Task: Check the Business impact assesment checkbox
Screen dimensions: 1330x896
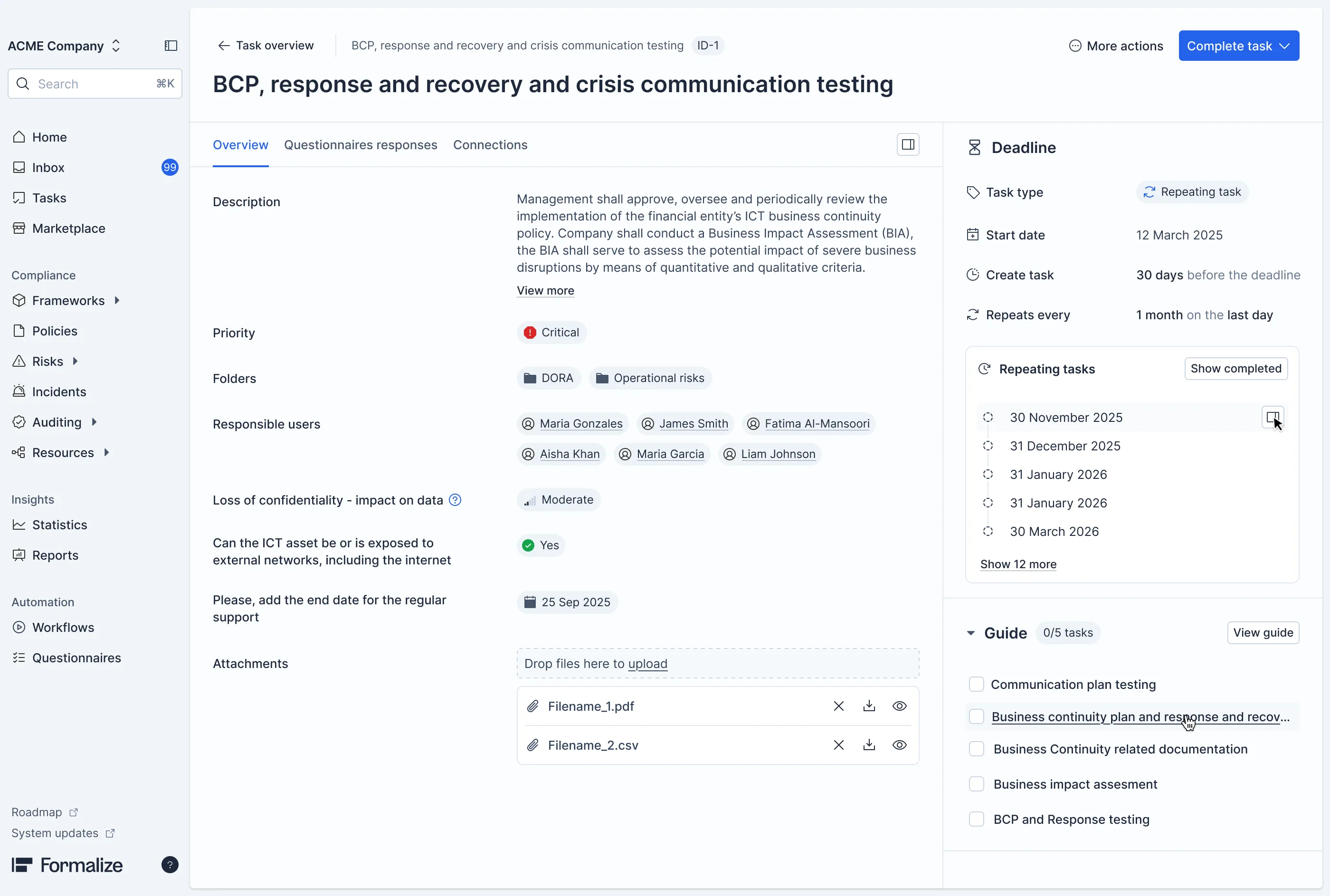Action: (x=976, y=784)
